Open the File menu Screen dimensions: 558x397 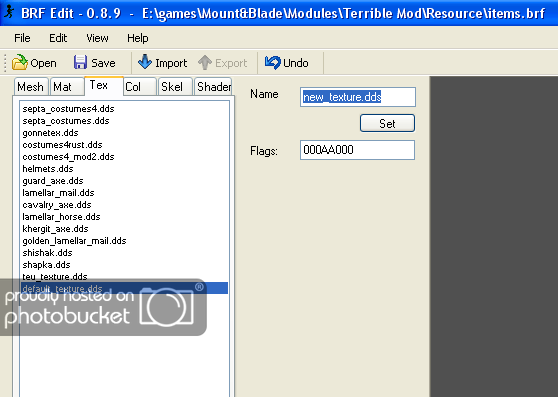(22, 38)
